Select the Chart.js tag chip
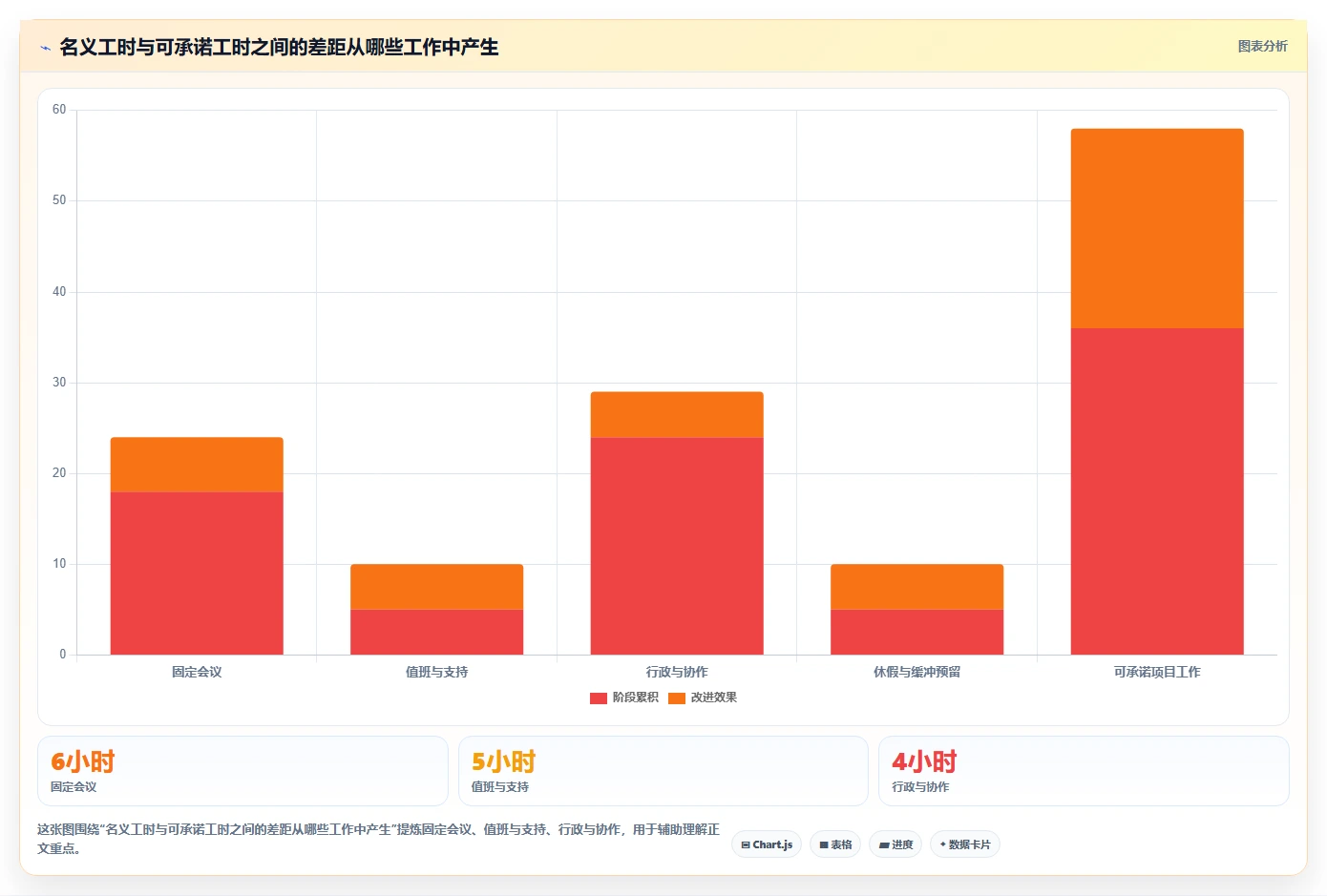This screenshot has height=896, width=1327. point(767,844)
